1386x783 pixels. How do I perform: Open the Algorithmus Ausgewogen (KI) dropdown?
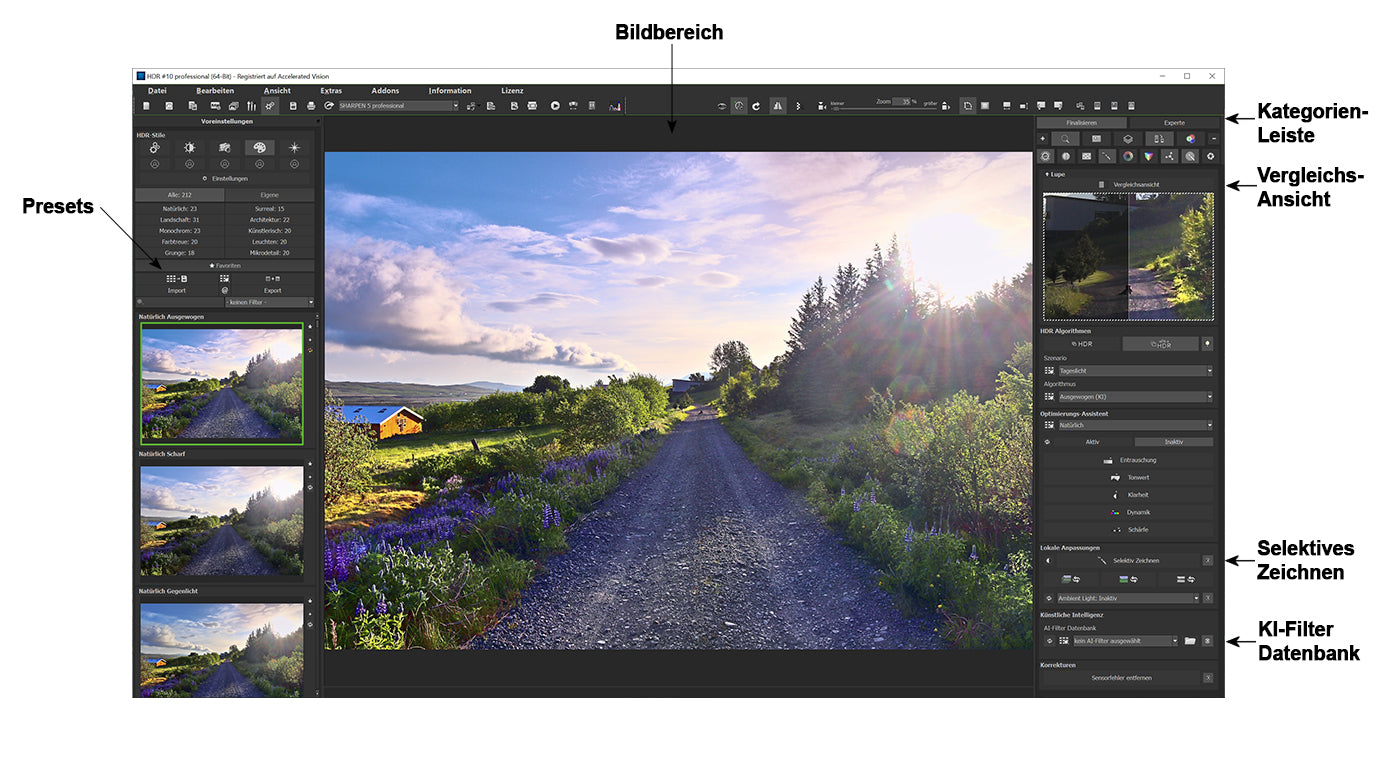coord(1135,397)
